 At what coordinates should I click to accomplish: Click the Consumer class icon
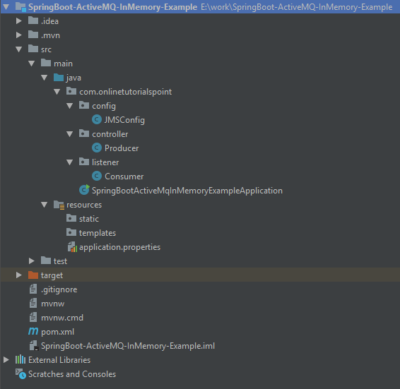click(x=97, y=176)
